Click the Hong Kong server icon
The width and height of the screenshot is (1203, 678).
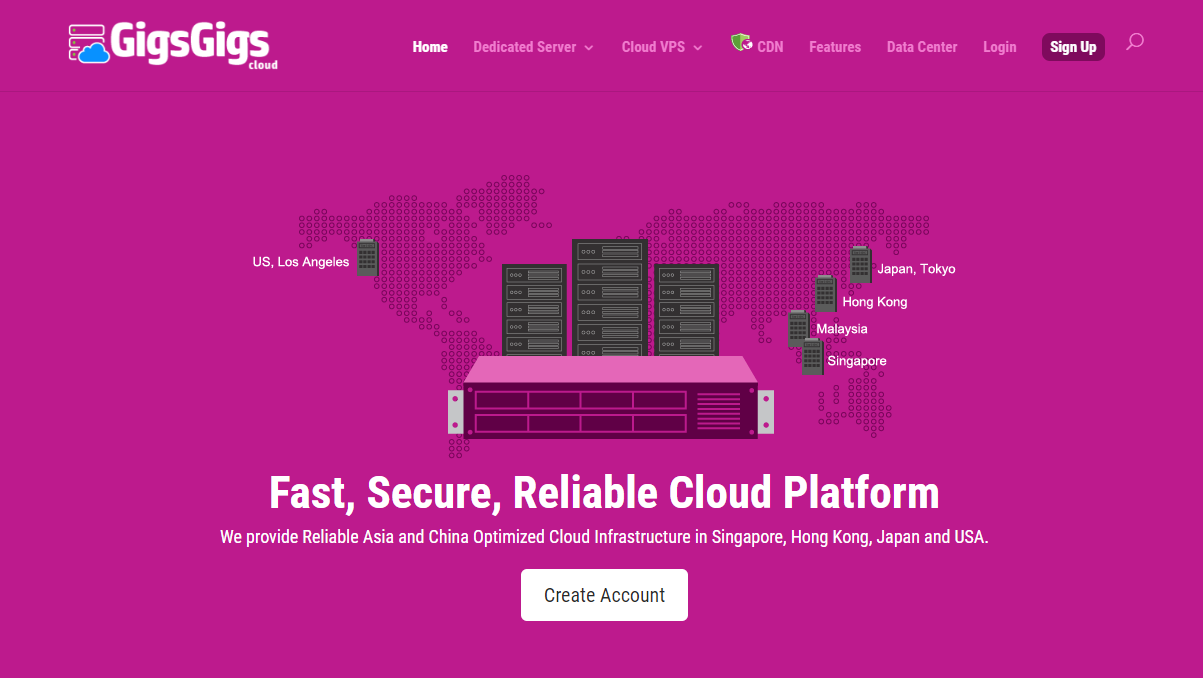point(825,294)
